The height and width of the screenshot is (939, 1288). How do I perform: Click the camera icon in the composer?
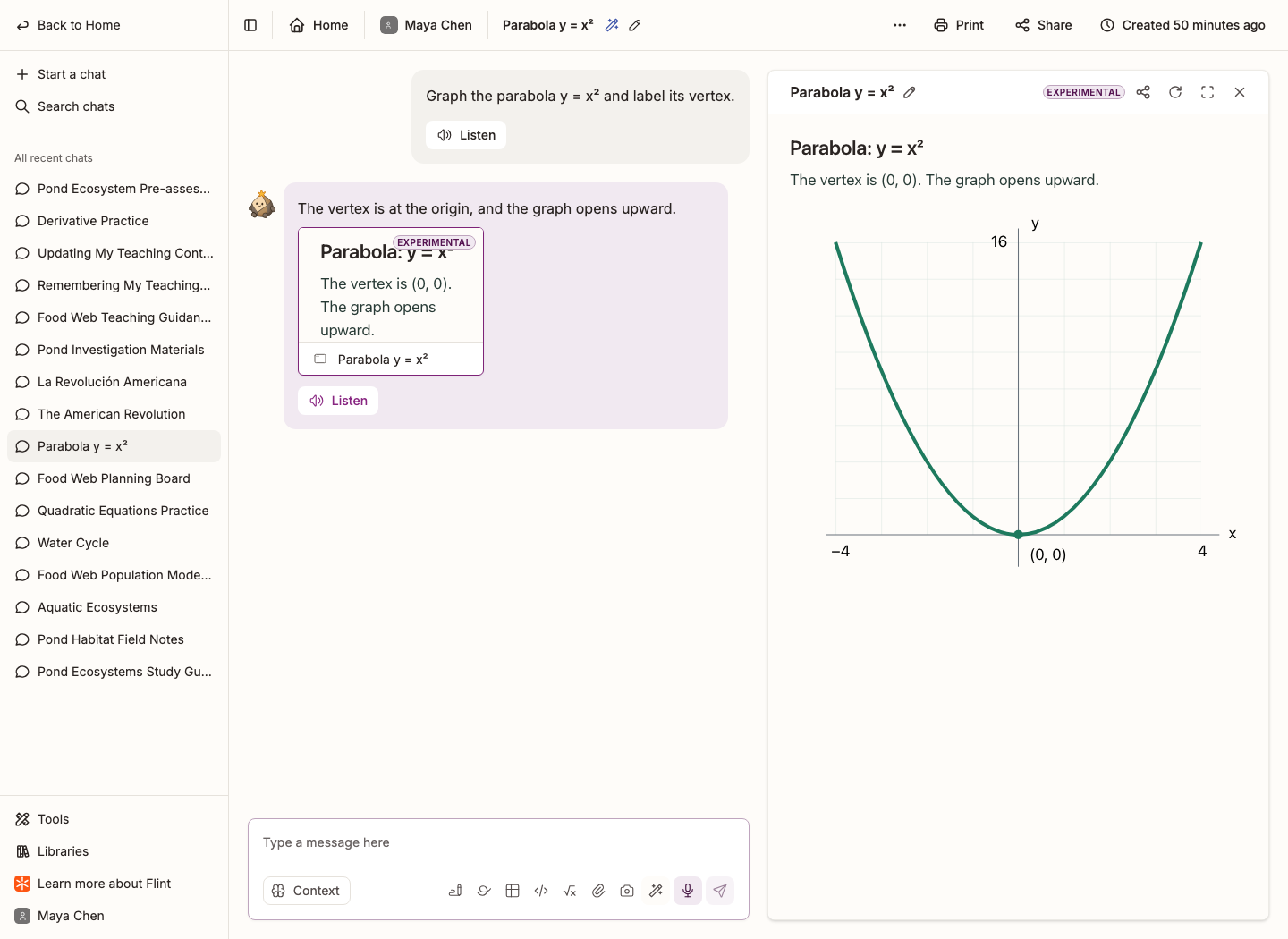tap(627, 891)
